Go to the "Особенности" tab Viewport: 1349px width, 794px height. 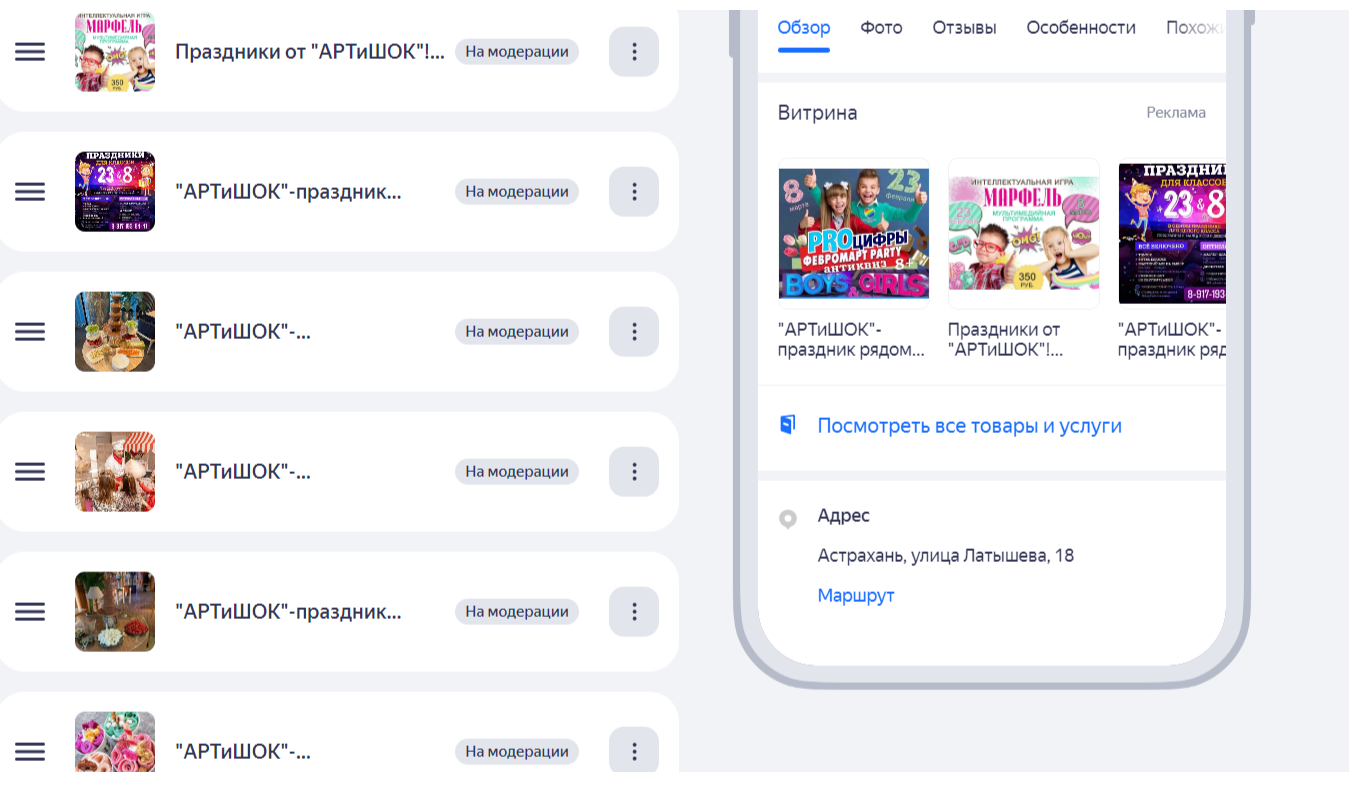click(1080, 28)
